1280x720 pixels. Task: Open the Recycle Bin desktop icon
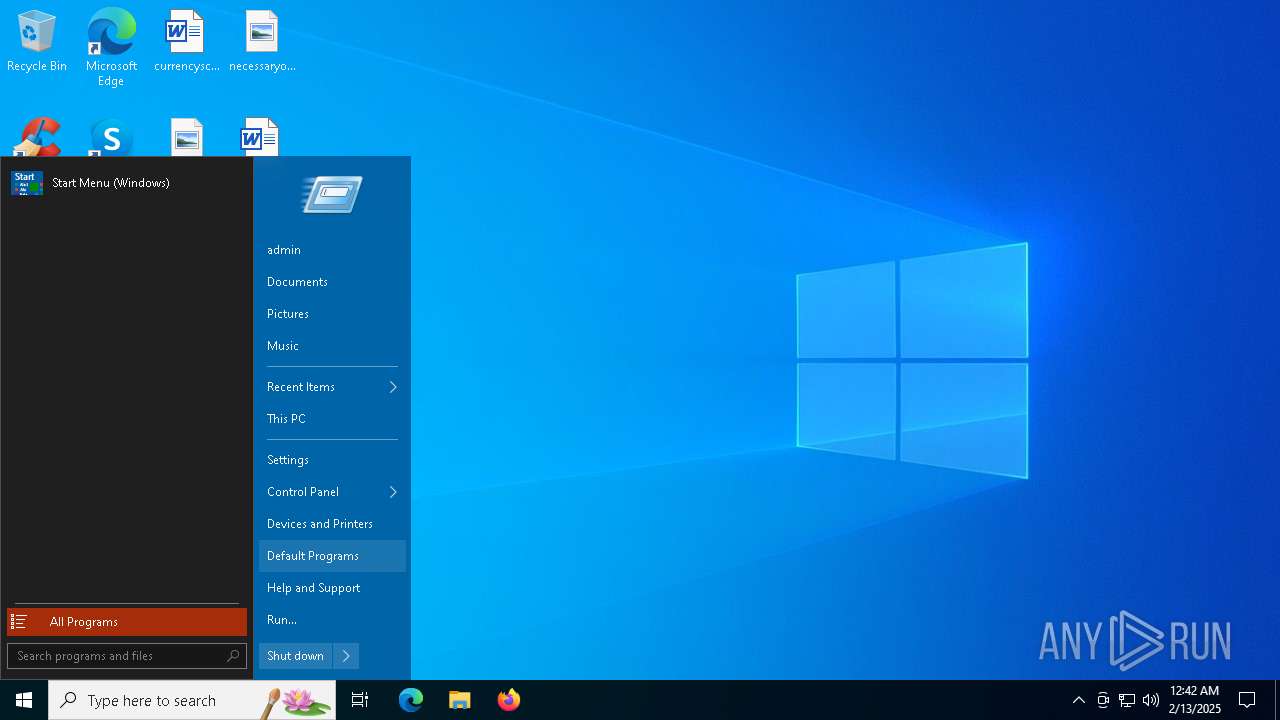click(37, 42)
